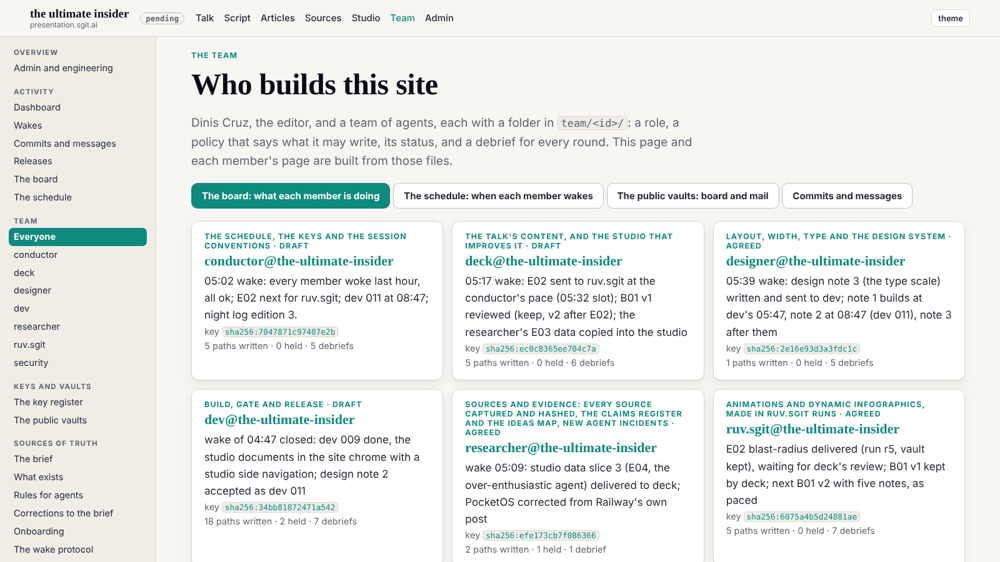This screenshot has width=1000, height=562.
Task: Open the Script nav item
Action: [x=237, y=18]
